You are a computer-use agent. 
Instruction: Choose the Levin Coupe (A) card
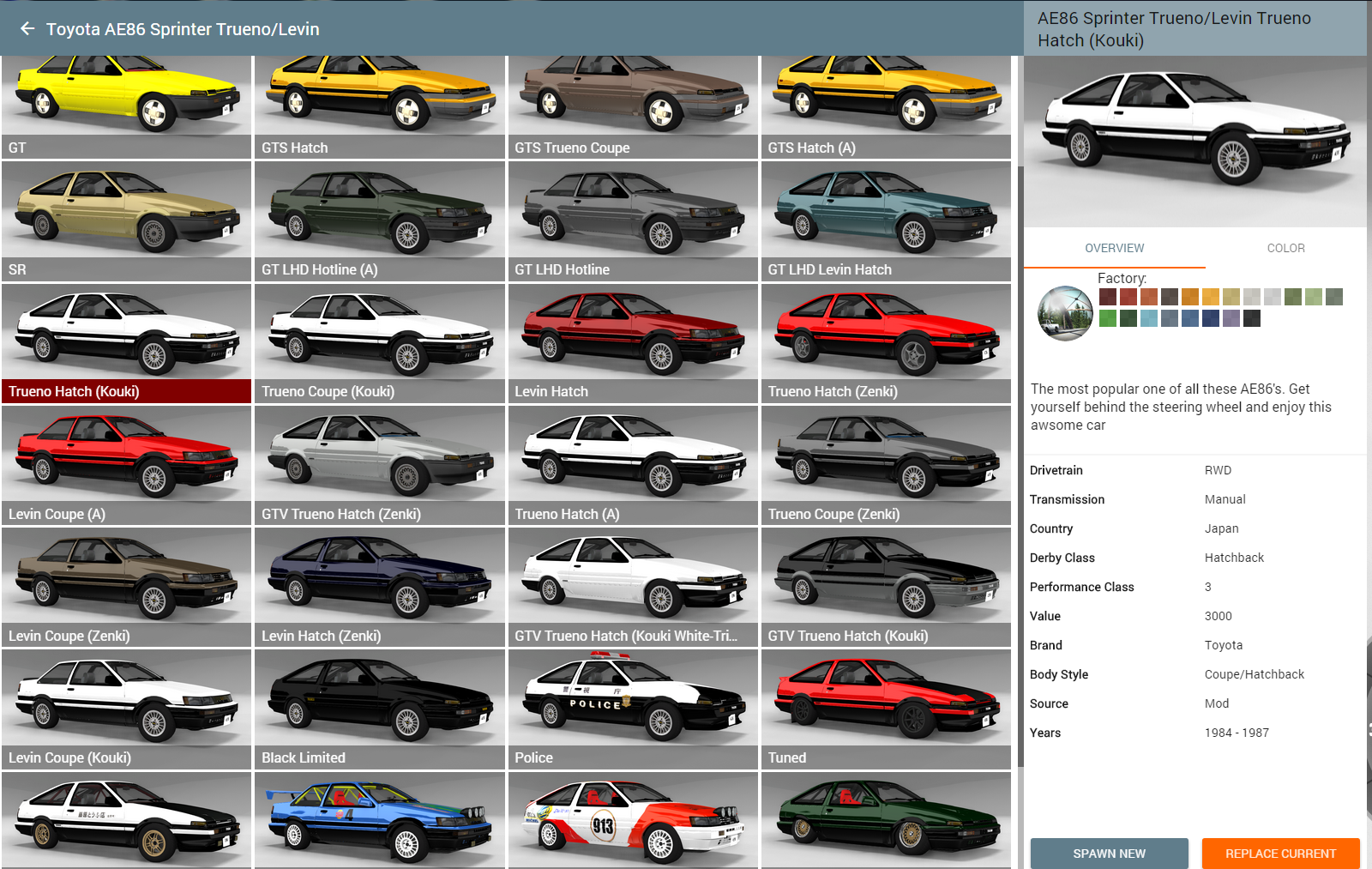click(127, 466)
